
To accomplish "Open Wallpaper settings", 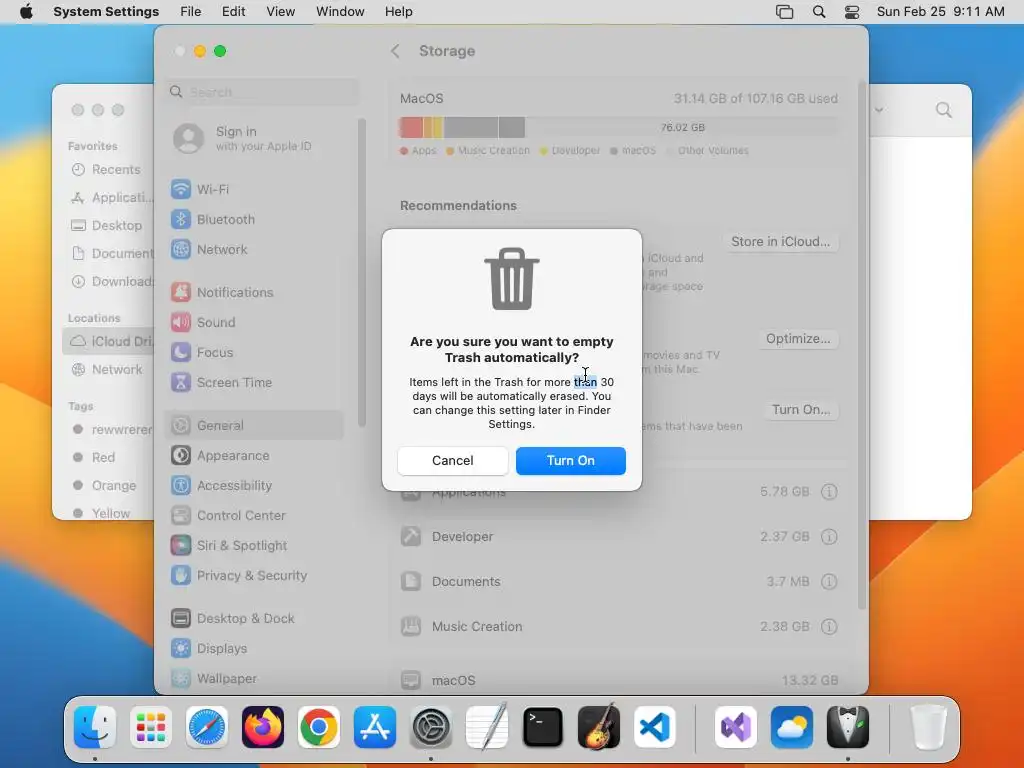I will click(255, 678).
